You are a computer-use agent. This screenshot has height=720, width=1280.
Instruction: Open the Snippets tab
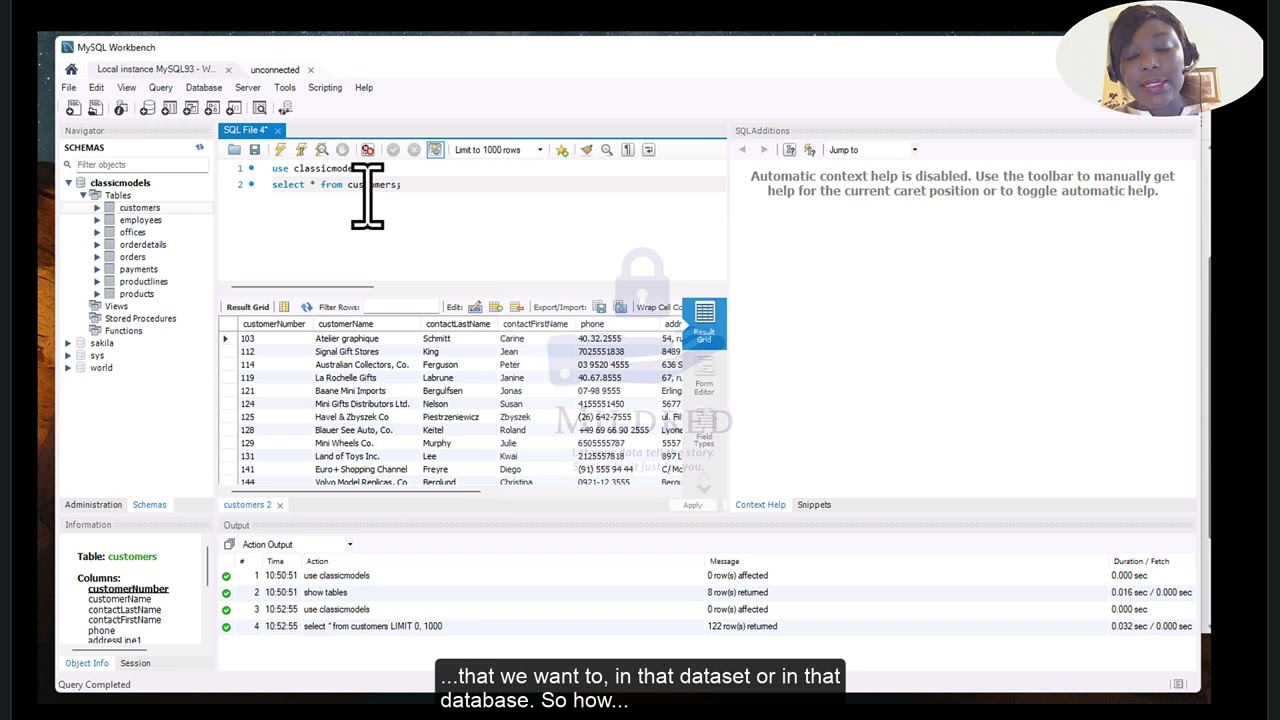click(x=814, y=505)
